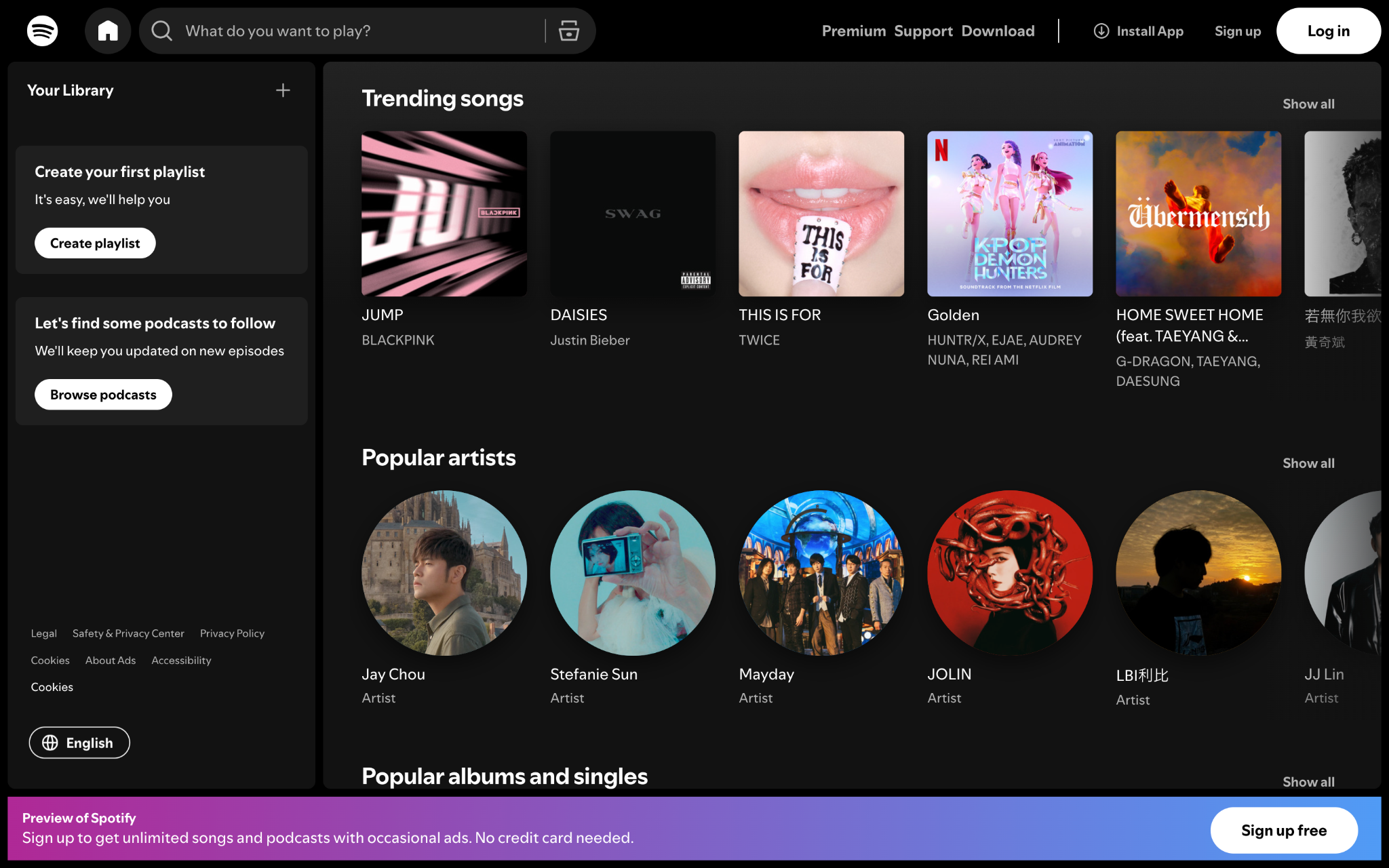Viewport: 1389px width, 868px height.
Task: Click Your Library heading
Action: pos(70,90)
